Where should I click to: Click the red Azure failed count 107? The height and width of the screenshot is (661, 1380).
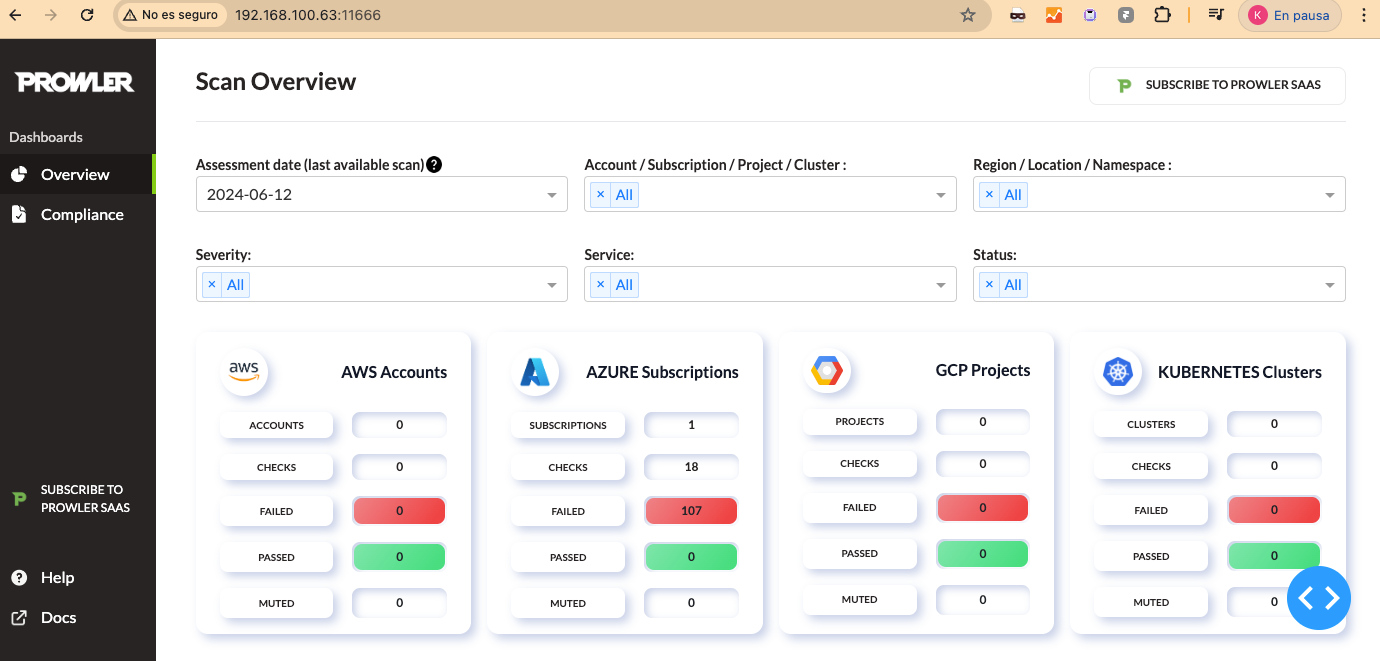tap(691, 511)
